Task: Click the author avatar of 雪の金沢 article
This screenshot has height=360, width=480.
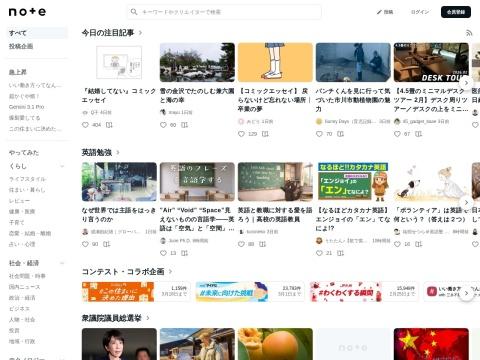Action: pyautogui.click(x=163, y=112)
